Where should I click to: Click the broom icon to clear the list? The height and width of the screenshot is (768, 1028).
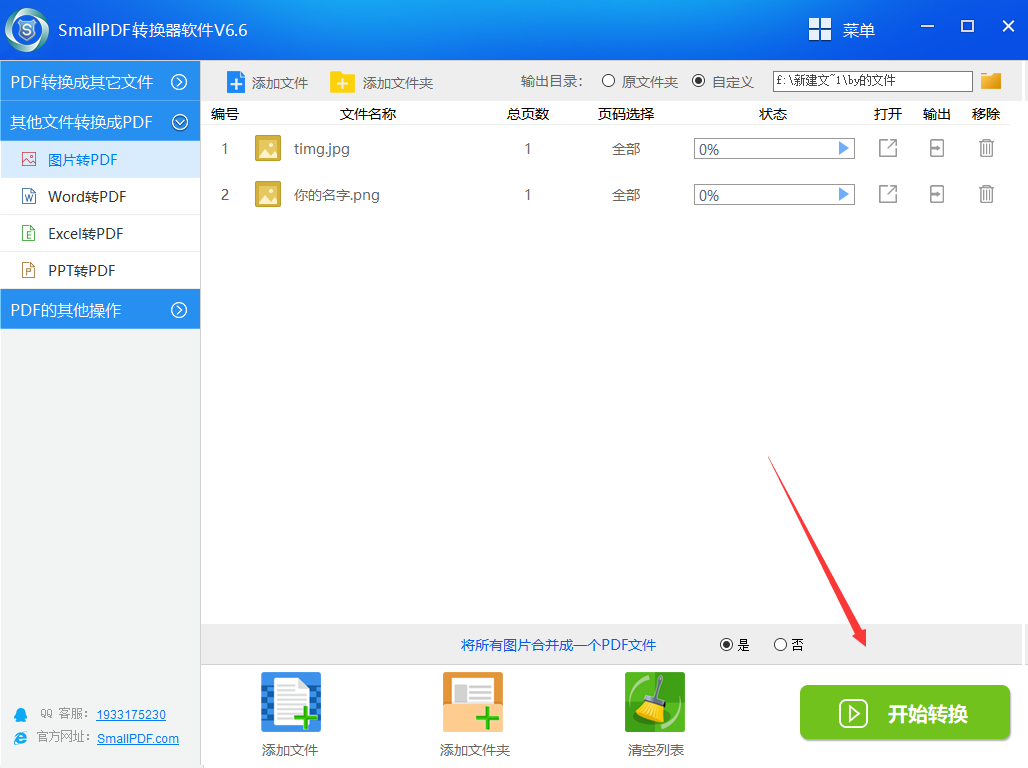tap(654, 702)
